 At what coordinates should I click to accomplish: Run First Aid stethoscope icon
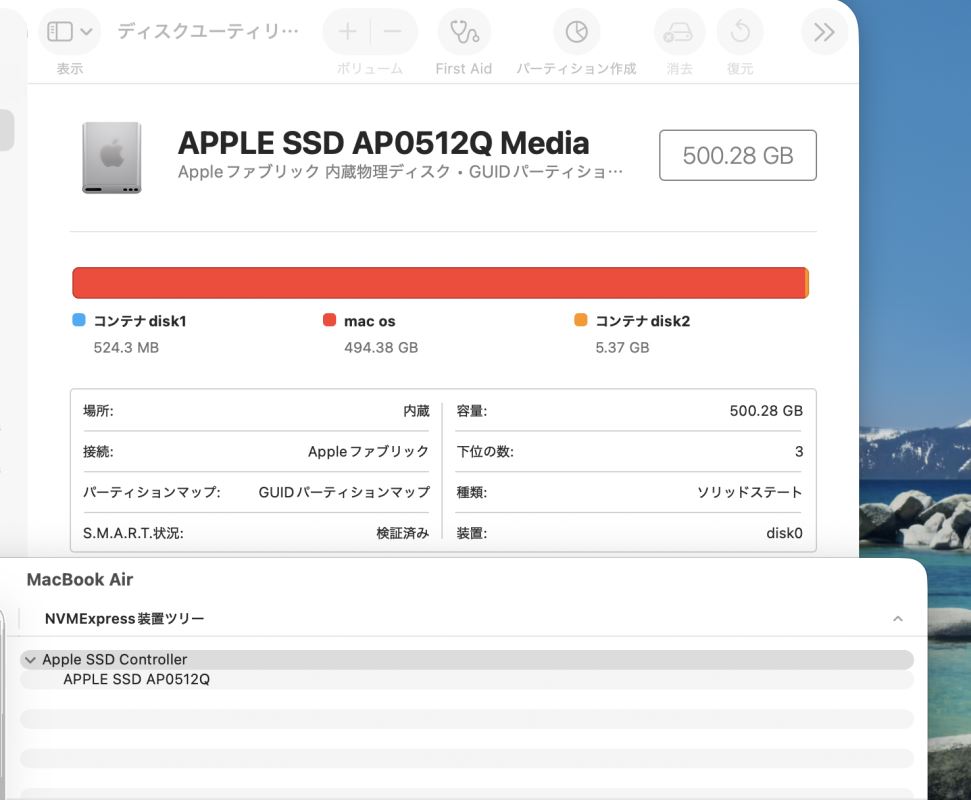(464, 32)
